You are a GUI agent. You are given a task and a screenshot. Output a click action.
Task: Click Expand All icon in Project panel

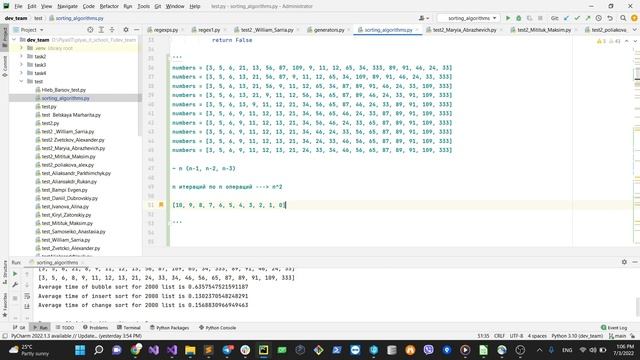(101, 30)
